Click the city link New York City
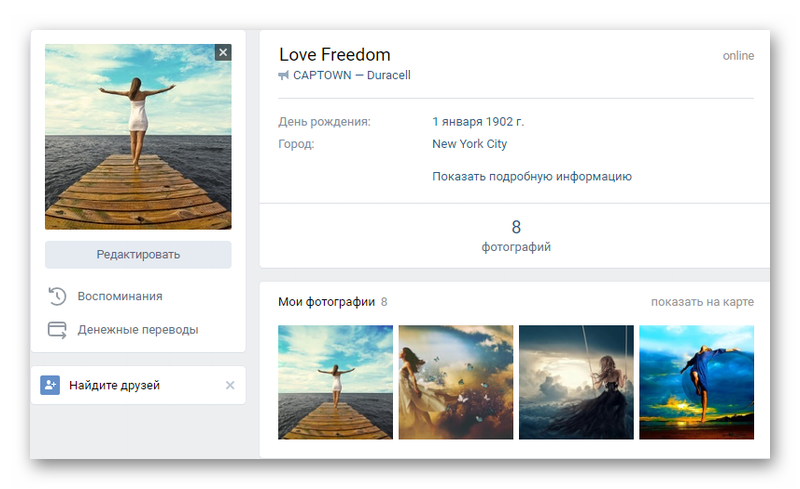800x489 pixels. click(469, 144)
